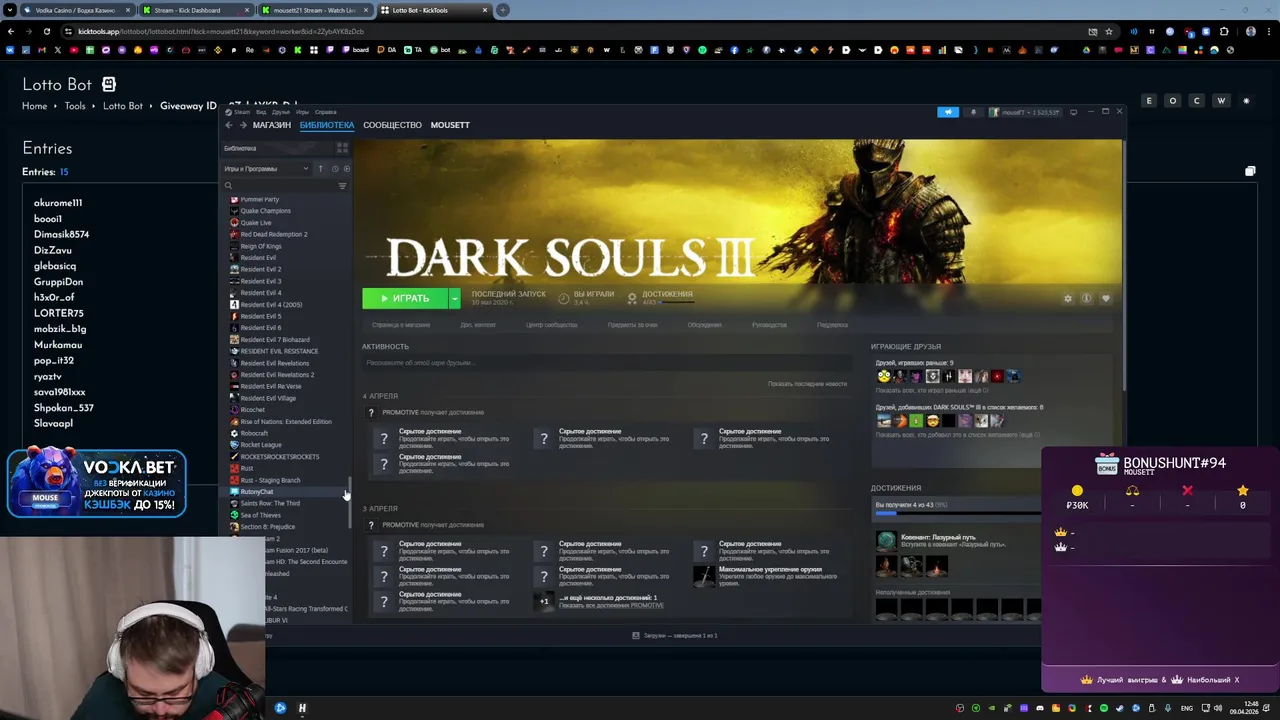The width and height of the screenshot is (1280, 720).
Task: Open the Справка menu in Steam
Action: (325, 112)
